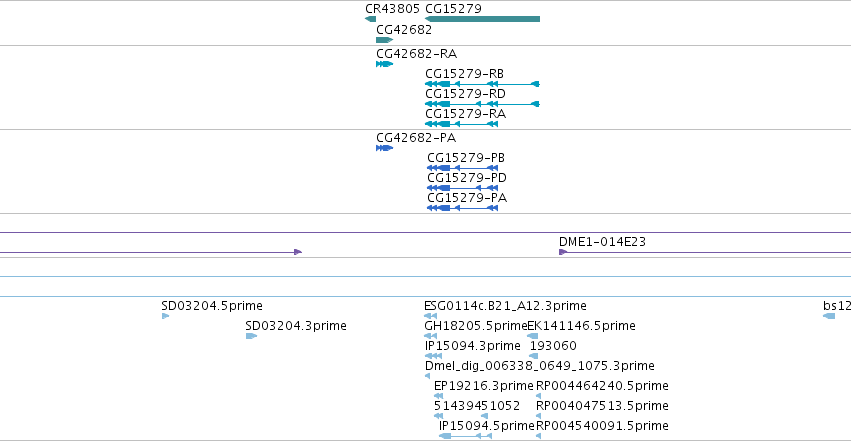Click the CG42682-PA protein glyph

[384, 148]
